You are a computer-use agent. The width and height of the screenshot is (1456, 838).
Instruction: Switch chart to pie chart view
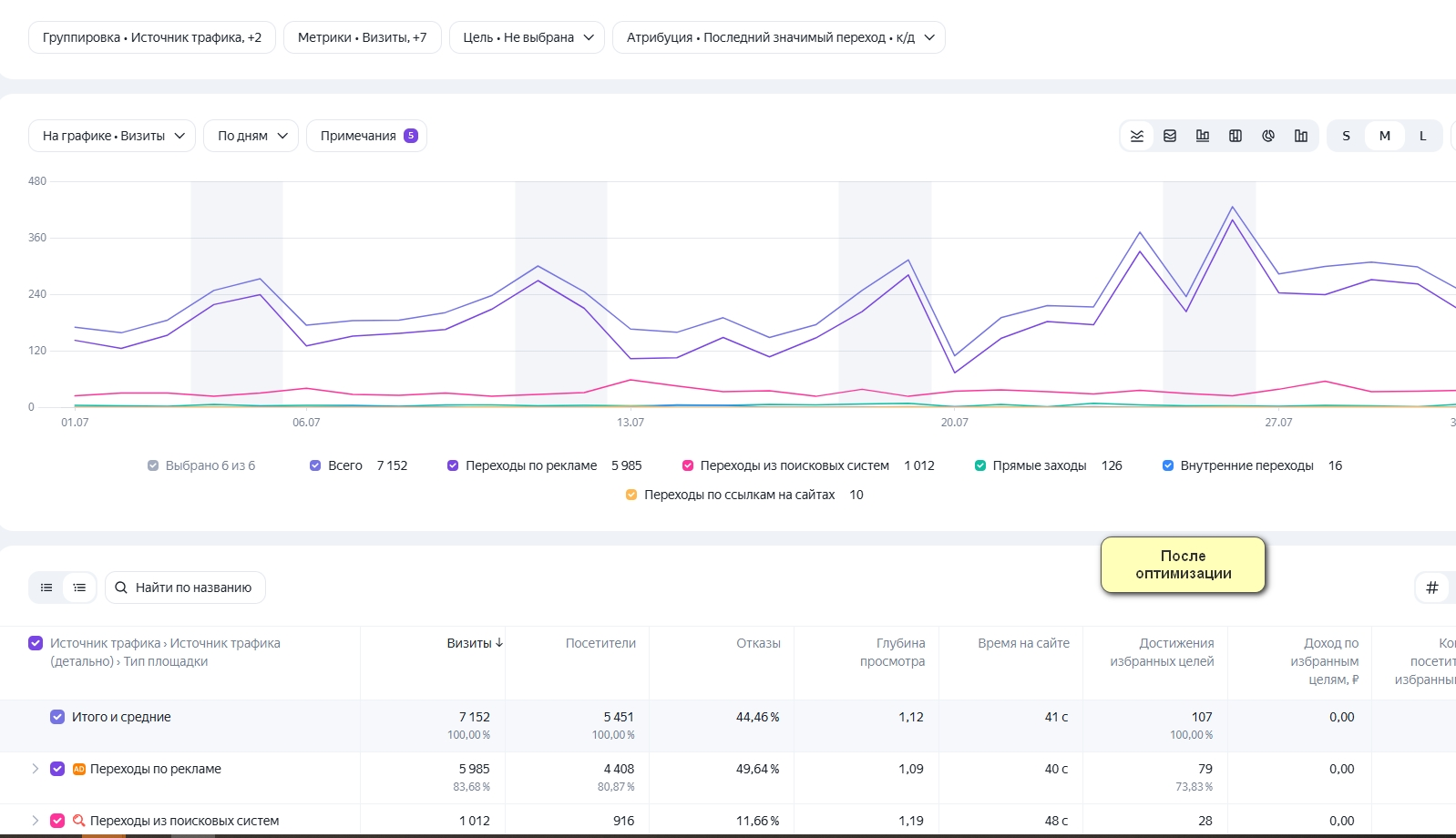pos(1268,136)
